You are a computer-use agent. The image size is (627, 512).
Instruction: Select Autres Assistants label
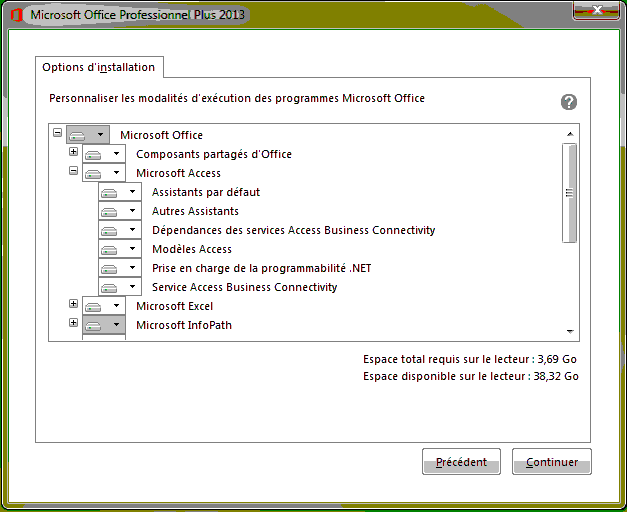coord(195,211)
